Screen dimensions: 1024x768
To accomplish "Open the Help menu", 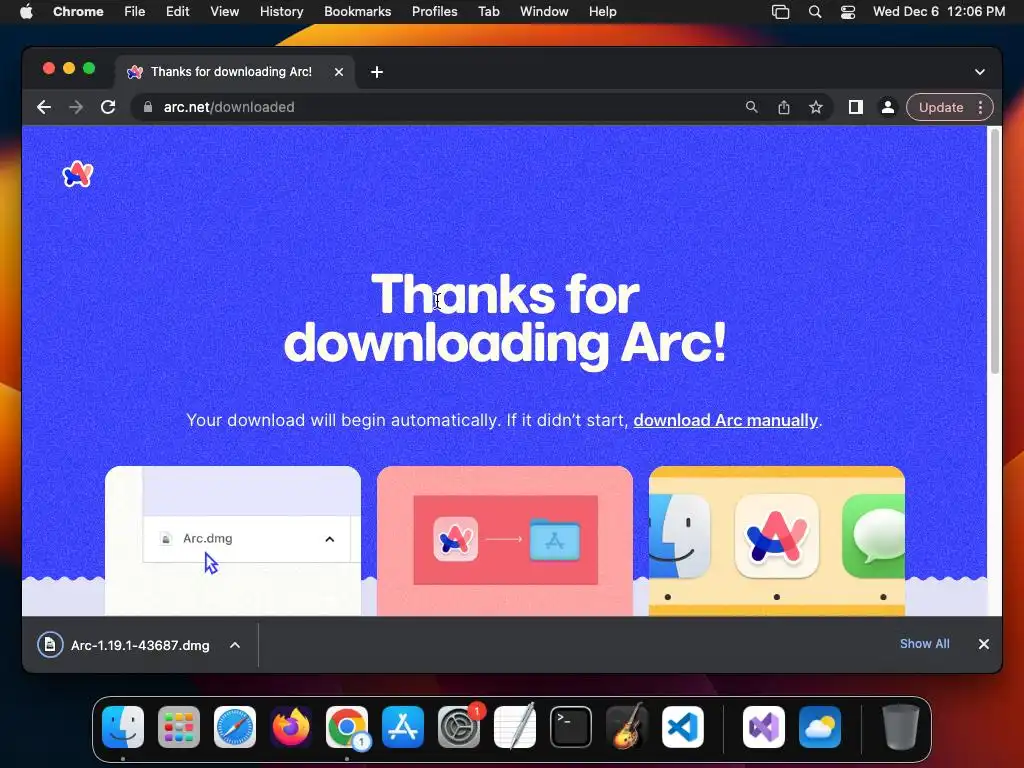I will pos(602,11).
